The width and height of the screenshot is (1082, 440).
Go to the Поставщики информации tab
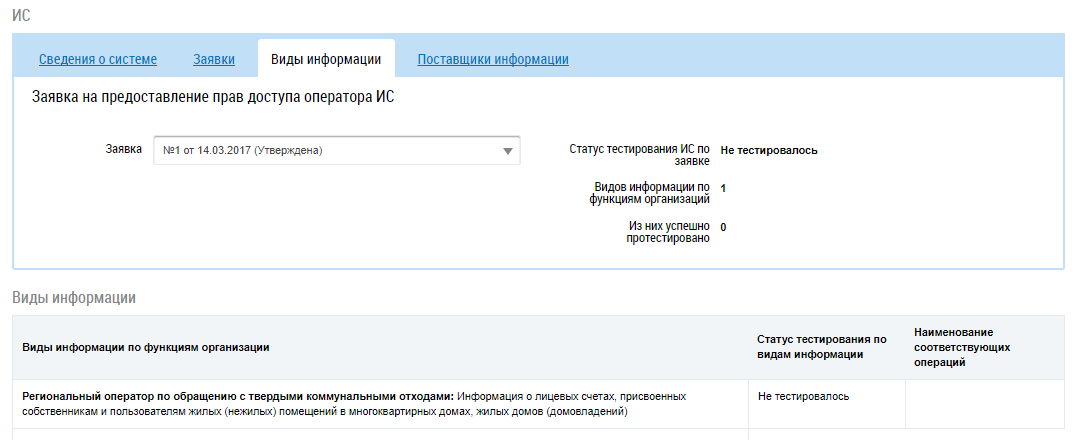(493, 59)
